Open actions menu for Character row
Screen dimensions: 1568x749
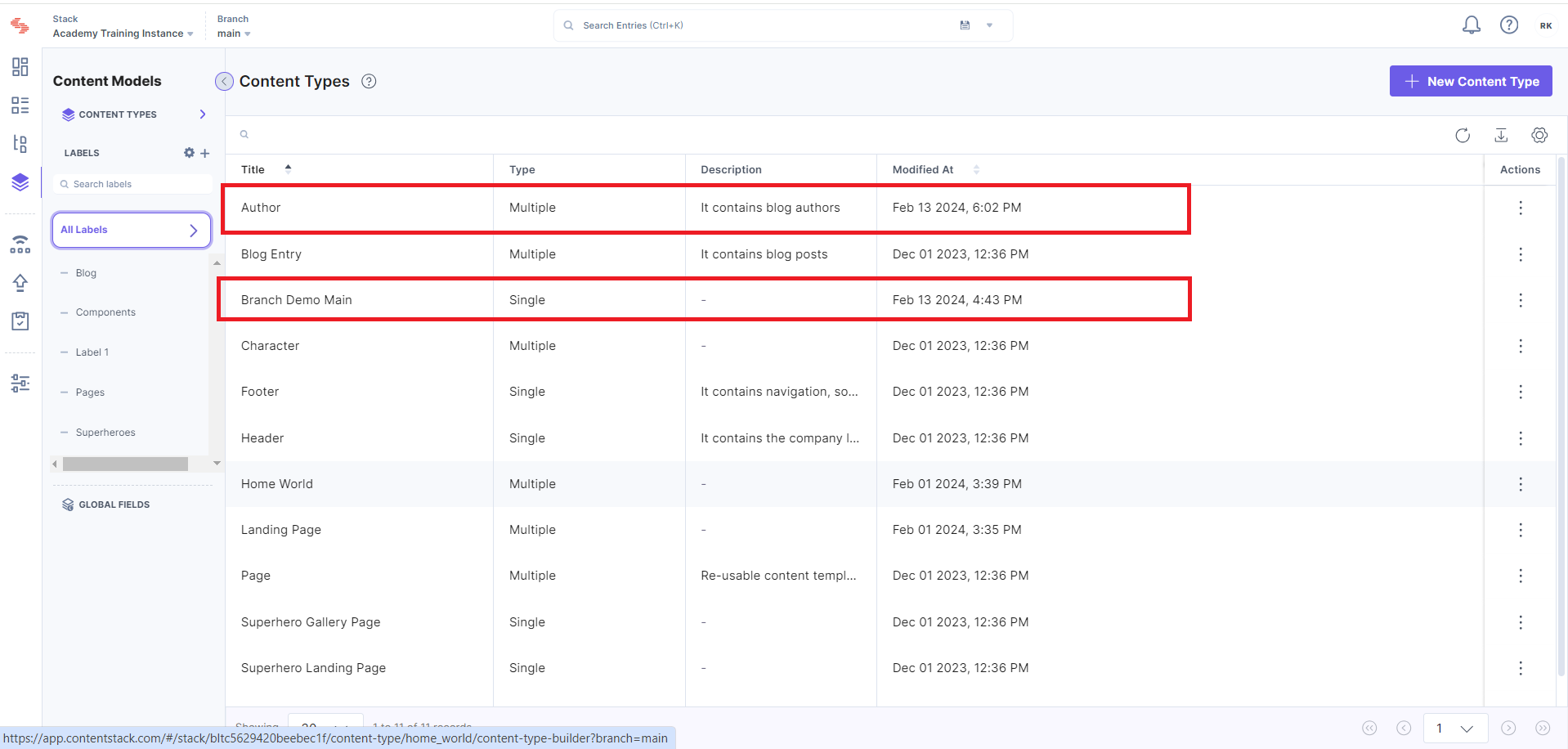click(1521, 346)
